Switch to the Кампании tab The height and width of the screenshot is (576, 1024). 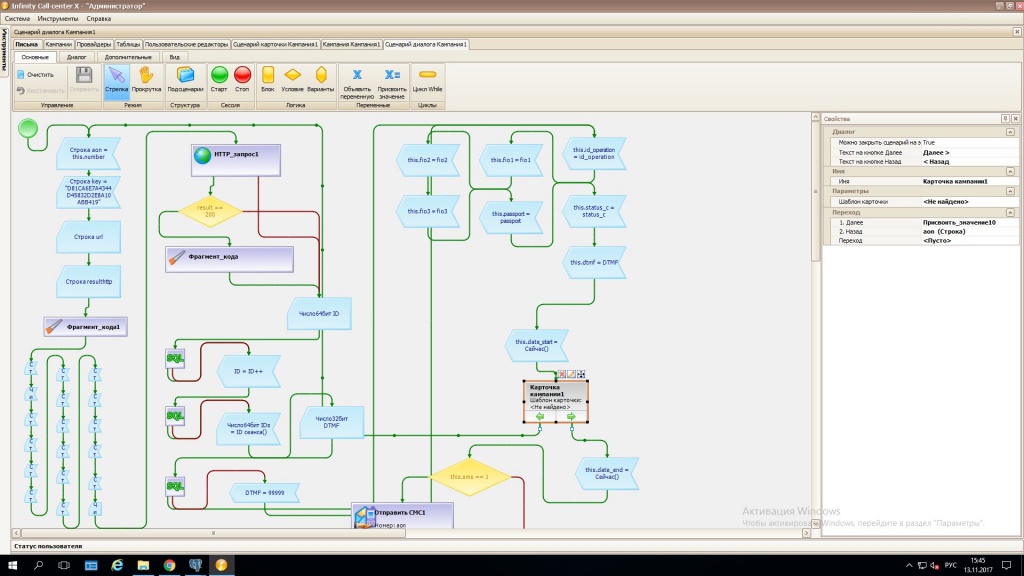(x=58, y=44)
